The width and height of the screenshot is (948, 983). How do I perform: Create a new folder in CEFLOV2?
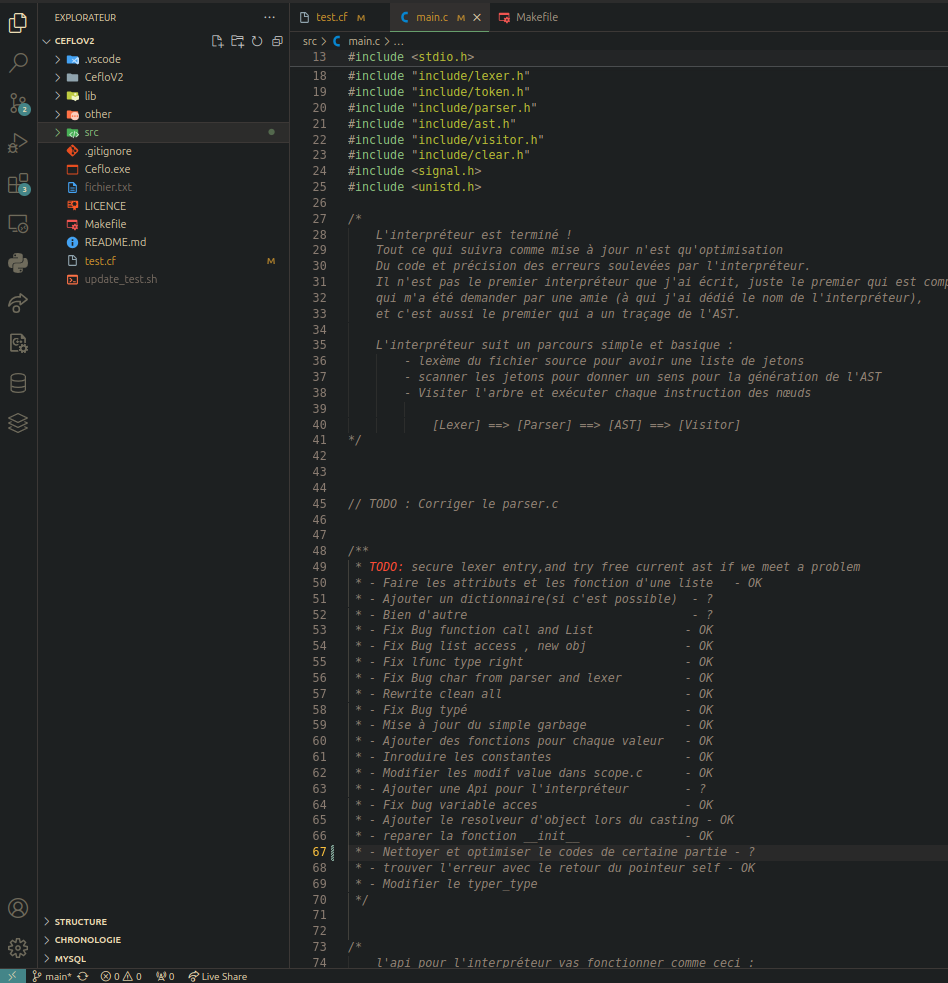pyautogui.click(x=237, y=41)
